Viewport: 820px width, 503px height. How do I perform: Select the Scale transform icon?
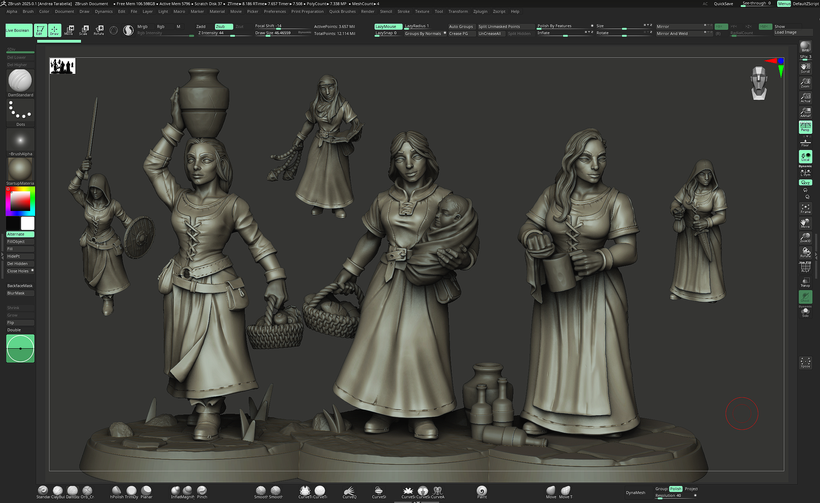click(x=84, y=30)
